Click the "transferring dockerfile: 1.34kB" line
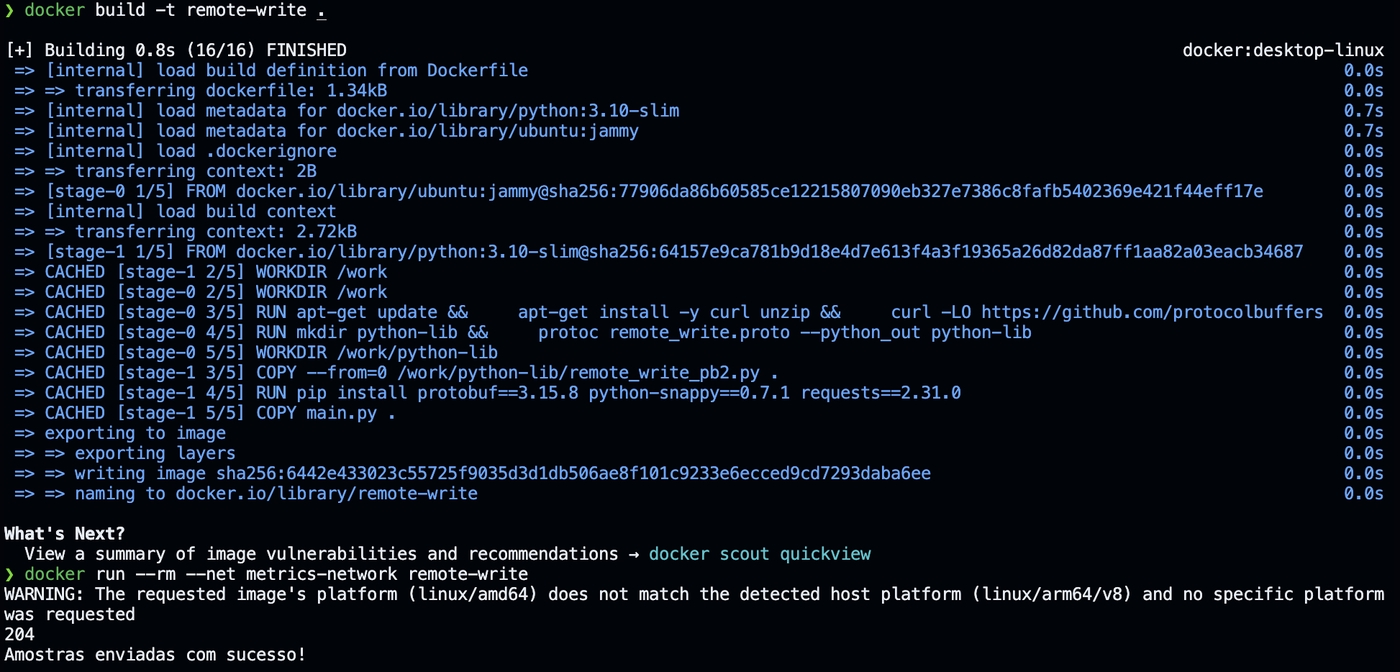Screen dimensions: 1400x672 coord(230,91)
